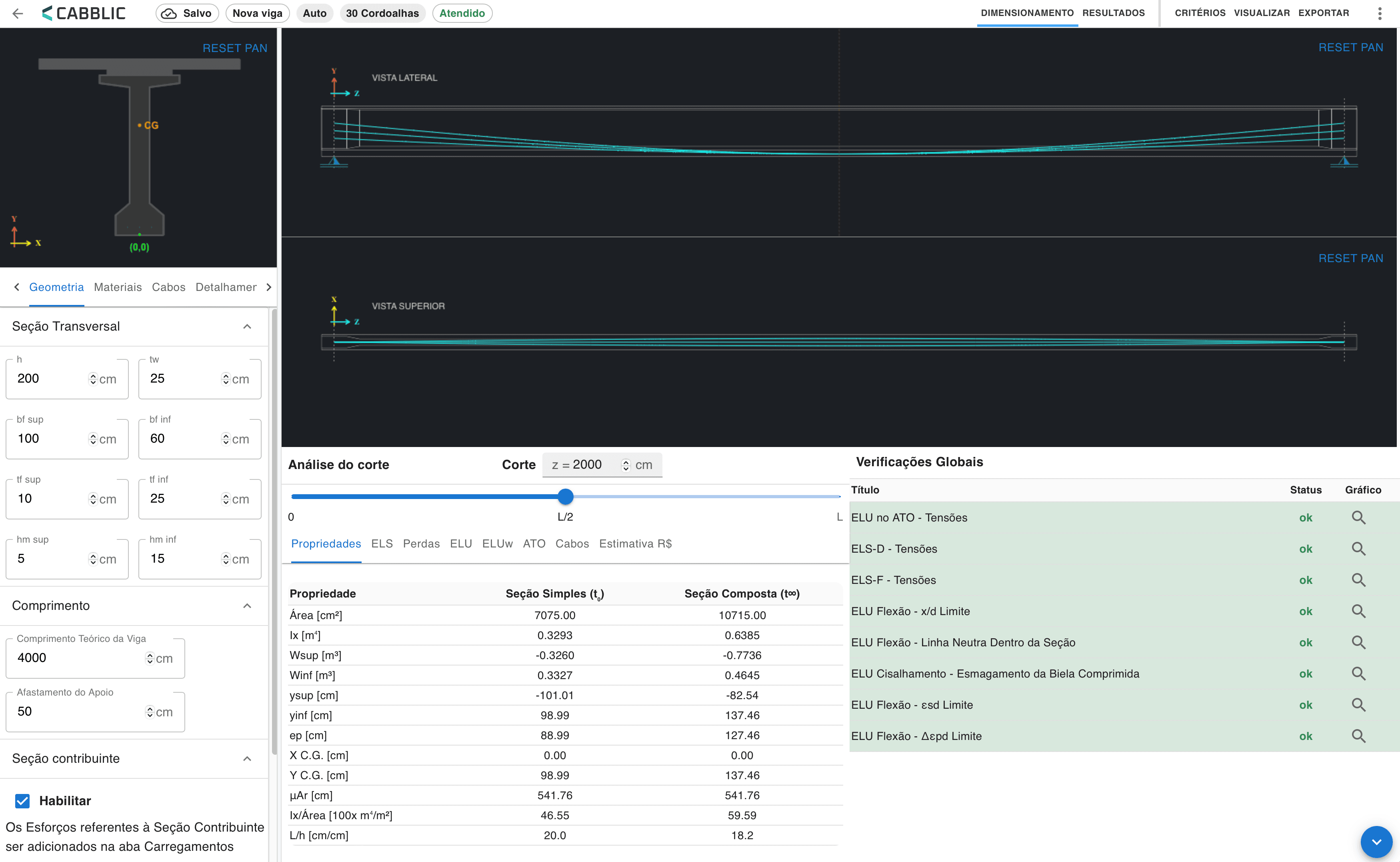Click RESET PAN in Vista Lateral view

coord(1350,47)
